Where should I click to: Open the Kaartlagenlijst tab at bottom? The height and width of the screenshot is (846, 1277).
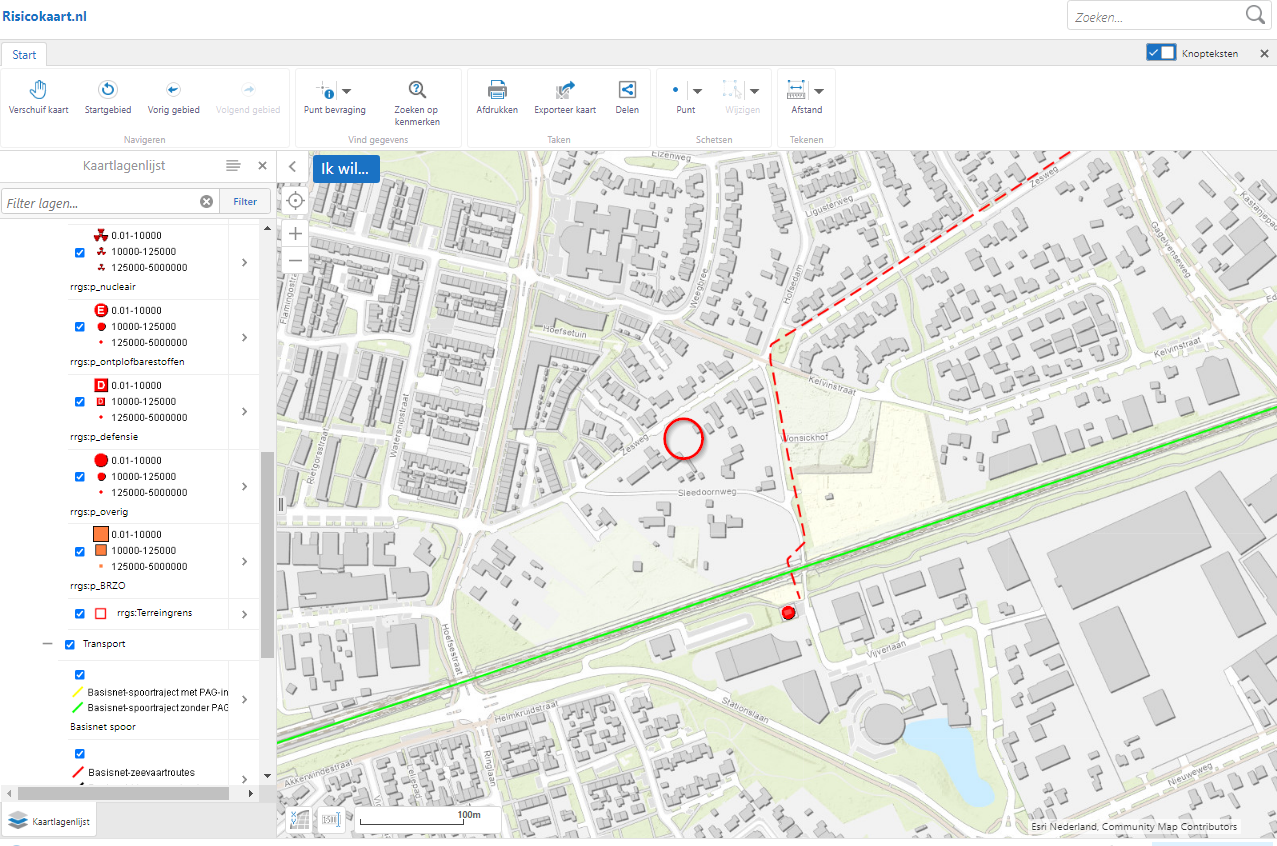[49, 821]
